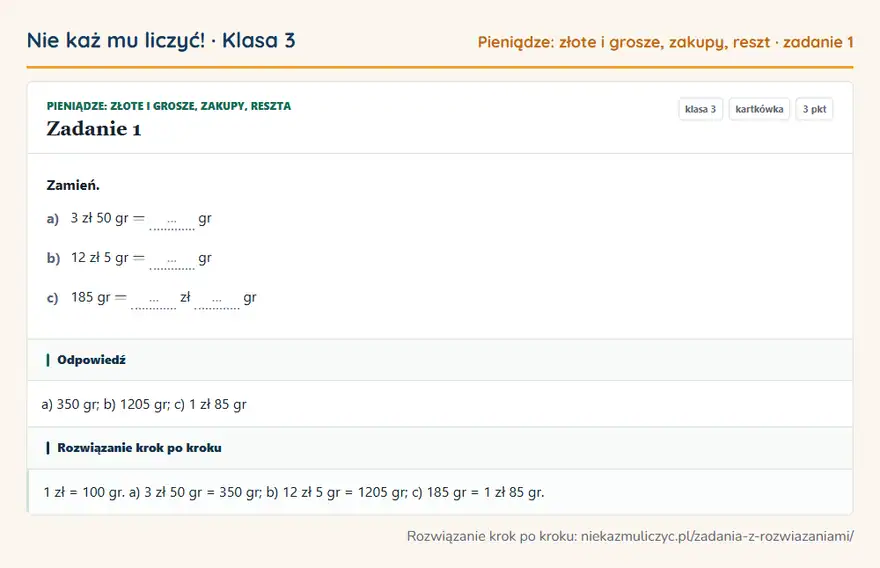Click the blank field in exercise a)
The width and height of the screenshot is (880, 568).
pos(172,221)
